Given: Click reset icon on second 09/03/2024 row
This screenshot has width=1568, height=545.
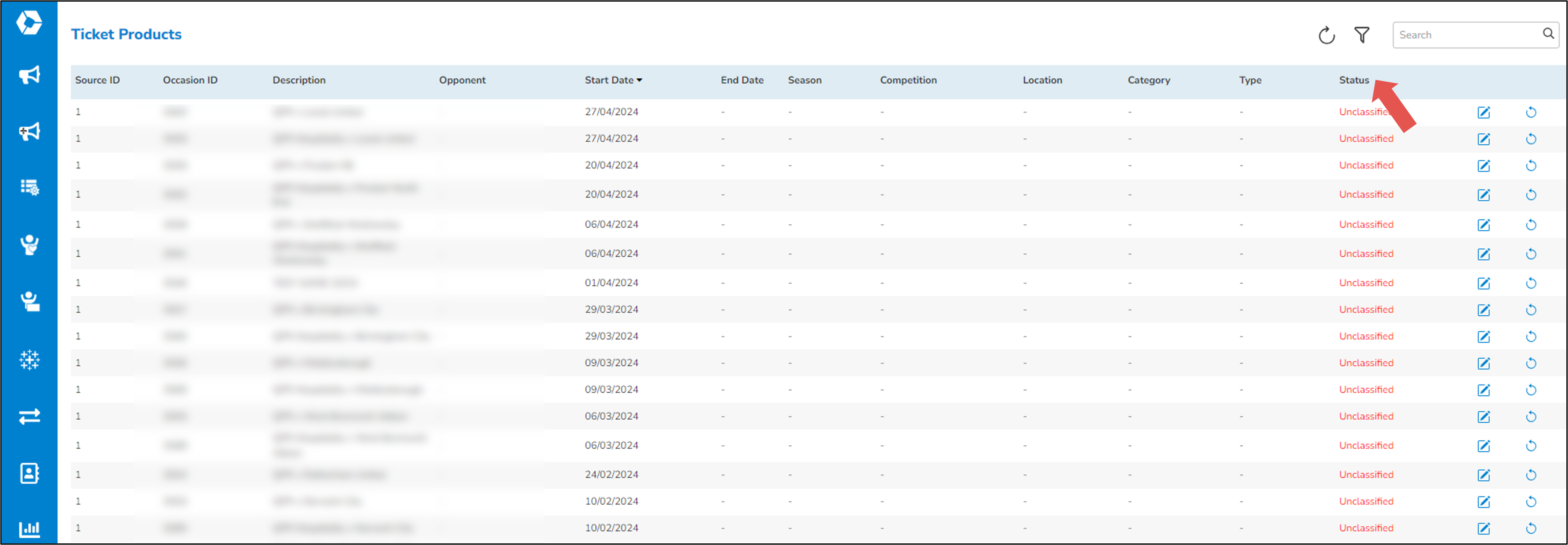Looking at the screenshot, I should click(x=1531, y=390).
